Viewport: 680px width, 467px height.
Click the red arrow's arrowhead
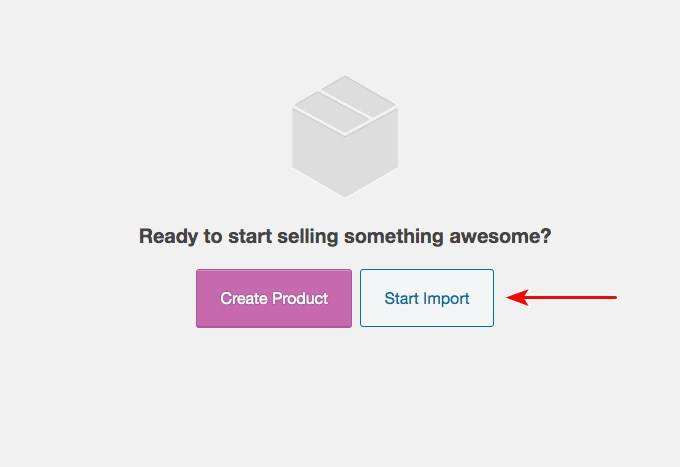pyautogui.click(x=517, y=297)
